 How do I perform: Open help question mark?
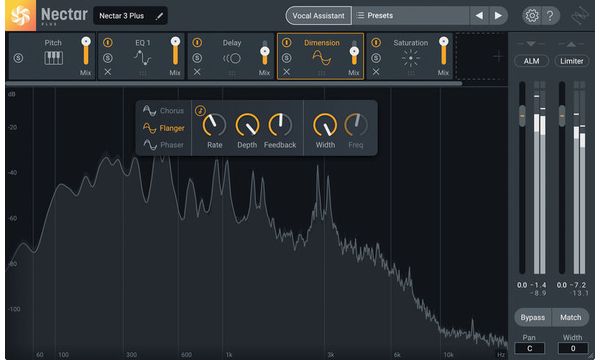[x=550, y=16]
